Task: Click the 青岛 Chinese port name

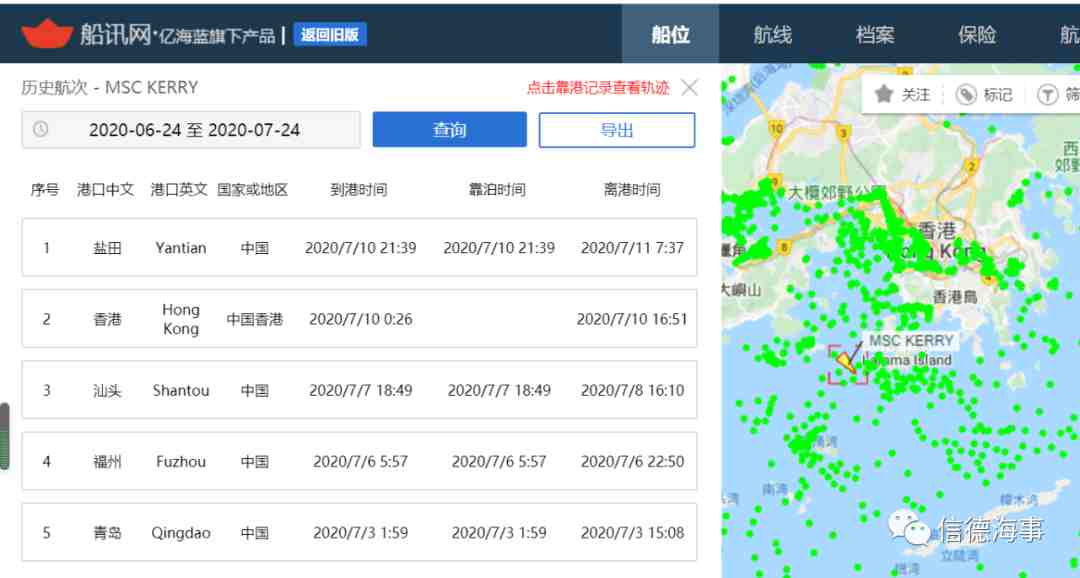Action: pos(107,533)
